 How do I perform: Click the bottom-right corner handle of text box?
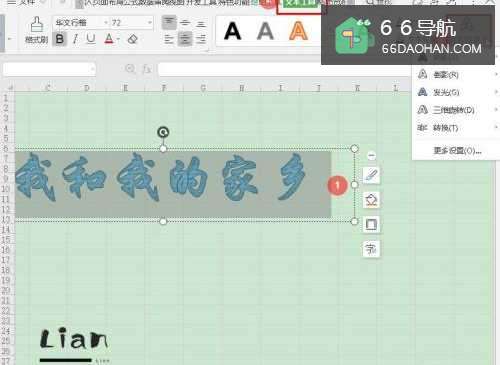355,221
